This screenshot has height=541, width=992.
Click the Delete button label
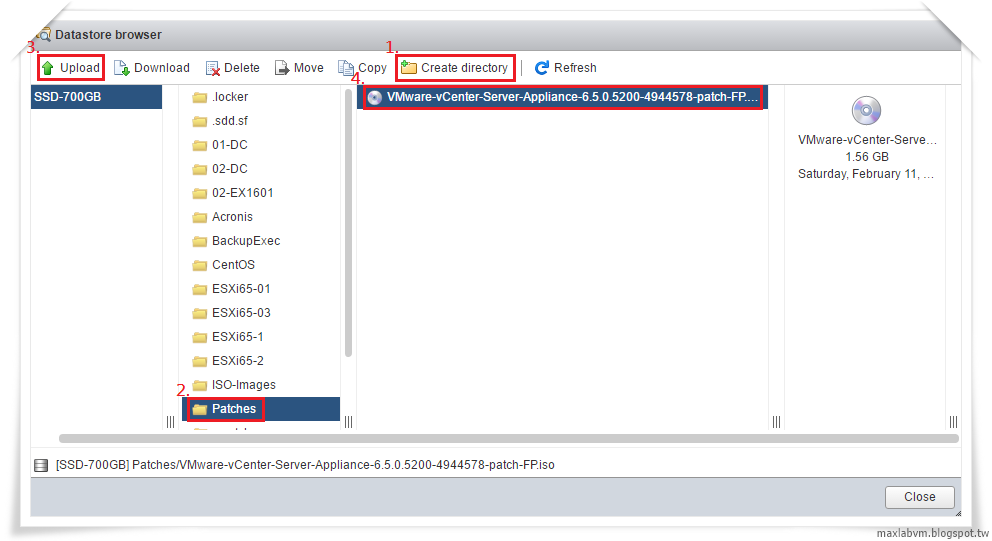[242, 68]
